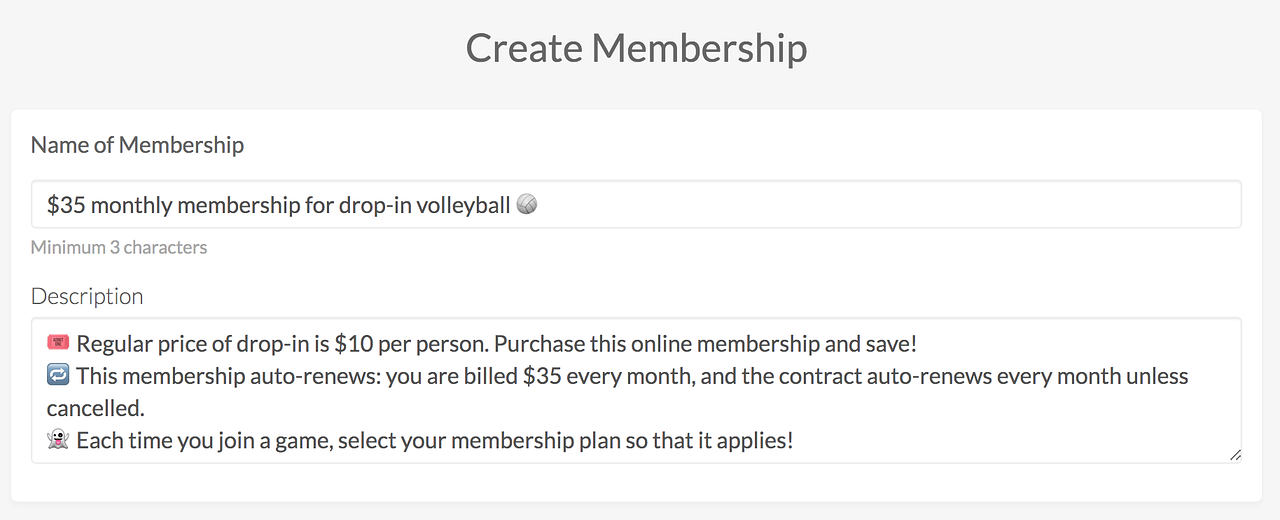
Task: Click the ghost emoji in the description
Action: click(58, 440)
